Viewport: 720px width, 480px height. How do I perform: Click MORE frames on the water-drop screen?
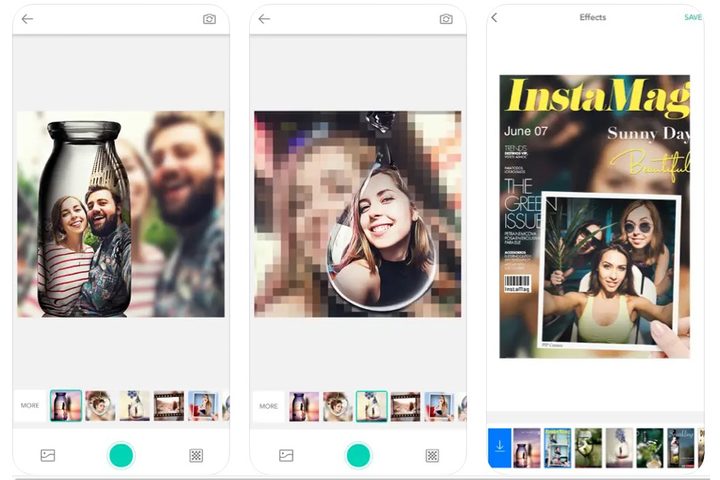coord(269,406)
